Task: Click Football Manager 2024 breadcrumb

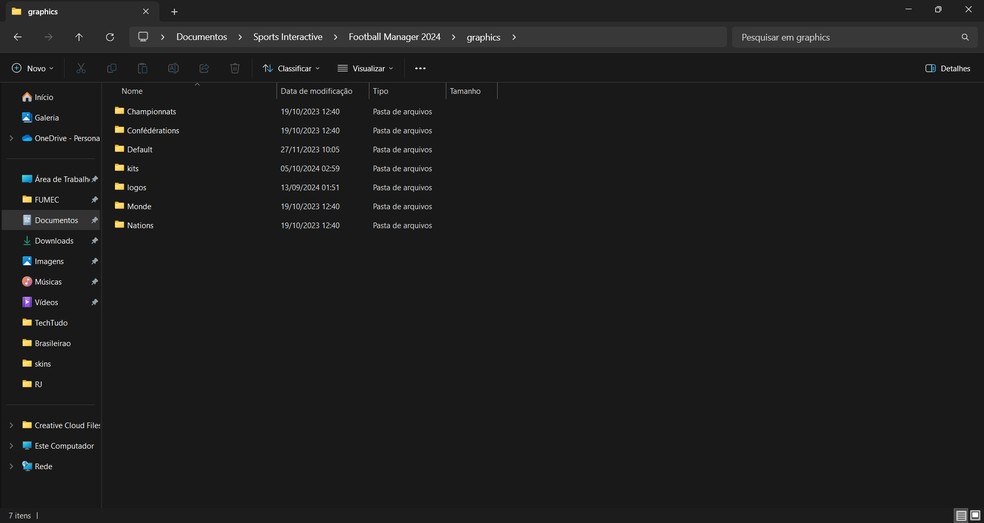Action: 394,37
